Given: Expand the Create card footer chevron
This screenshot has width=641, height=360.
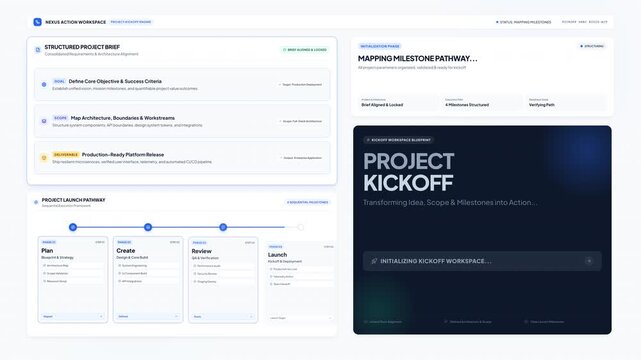Looking at the screenshot, I should pyautogui.click(x=176, y=317).
